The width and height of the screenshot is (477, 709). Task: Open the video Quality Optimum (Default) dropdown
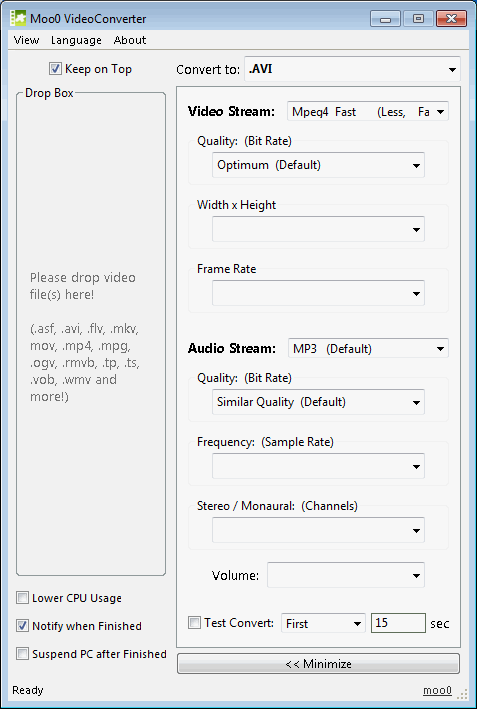point(318,165)
